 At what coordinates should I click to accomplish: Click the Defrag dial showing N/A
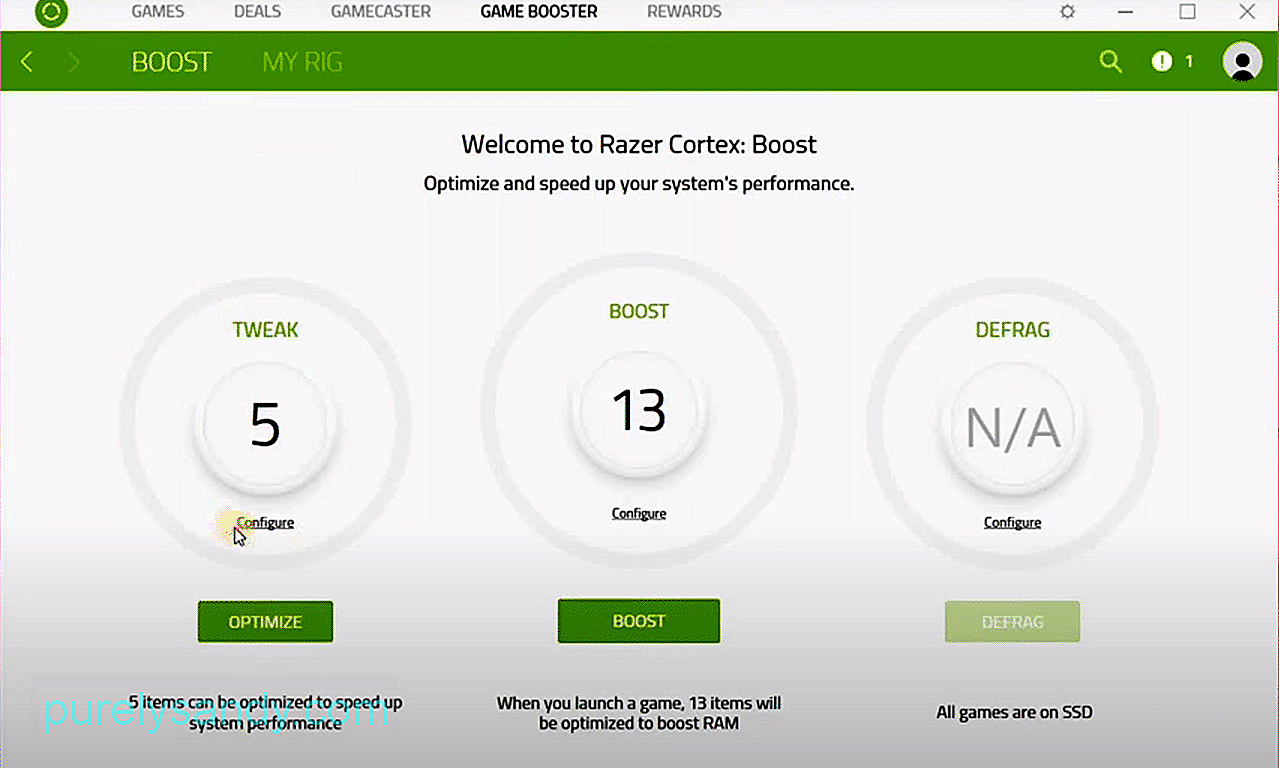coord(1013,426)
